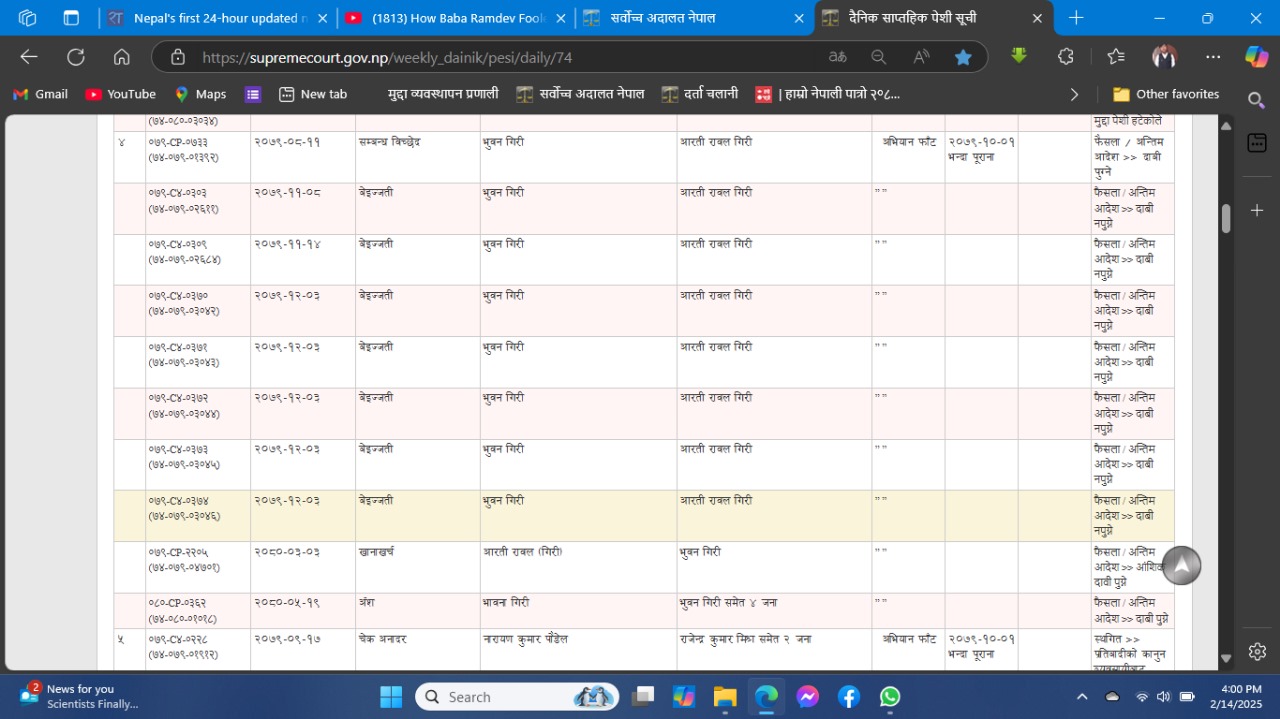Open WhatsApp from the taskbar
Screen dimensions: 1280x719
tap(890, 697)
